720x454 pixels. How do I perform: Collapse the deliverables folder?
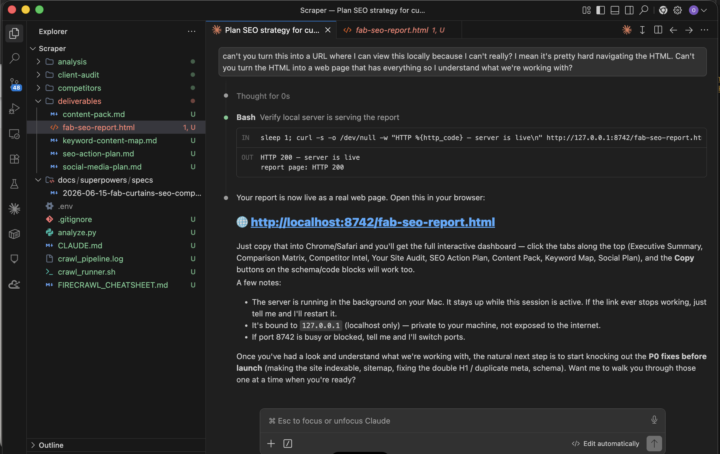(x=79, y=101)
